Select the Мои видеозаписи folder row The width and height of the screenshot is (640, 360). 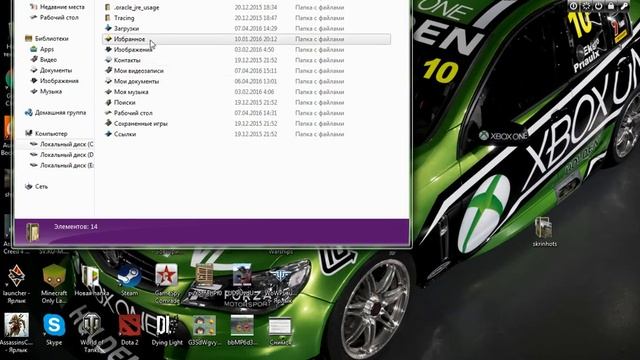click(247, 71)
